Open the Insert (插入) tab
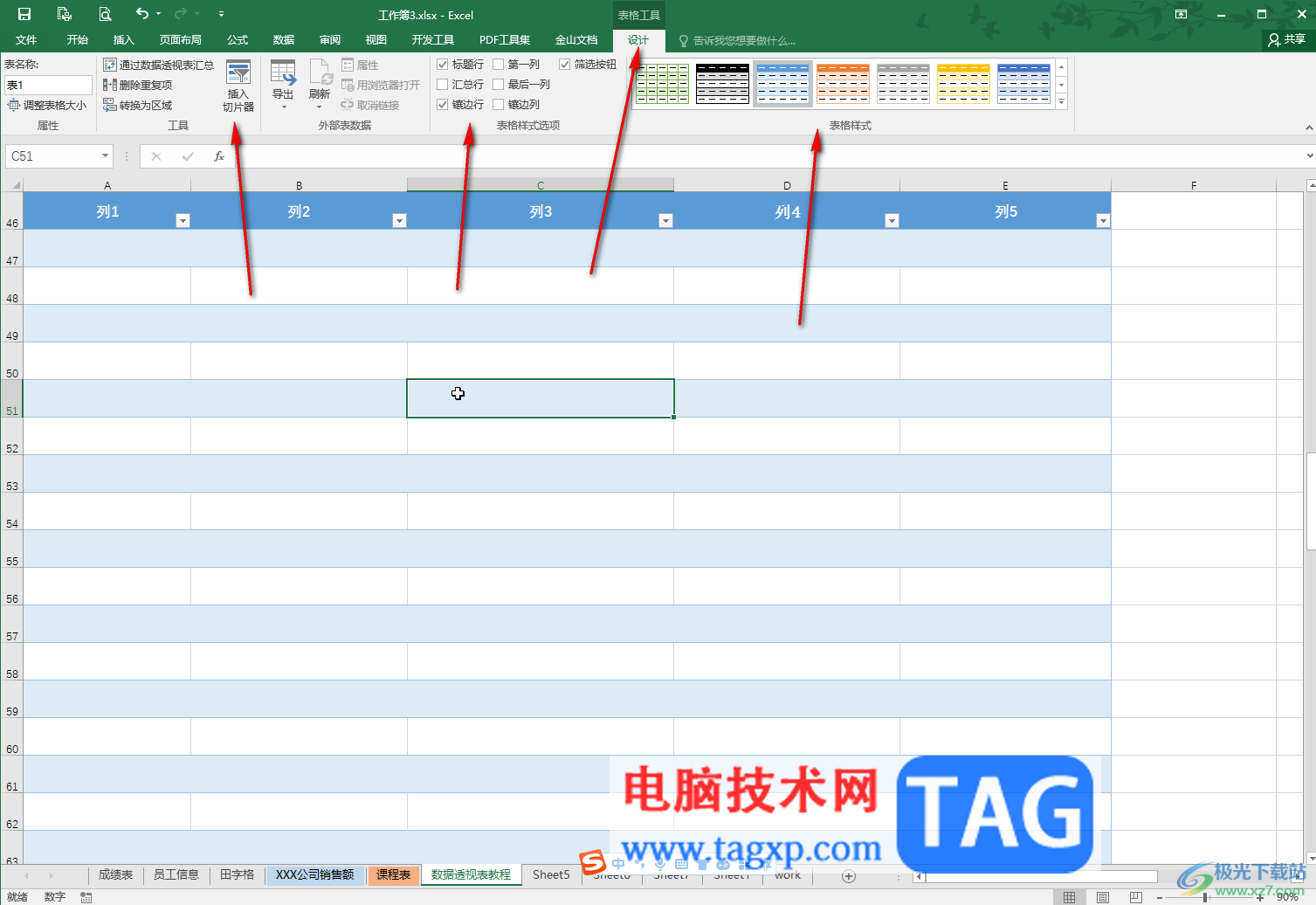This screenshot has height=905, width=1316. (124, 40)
